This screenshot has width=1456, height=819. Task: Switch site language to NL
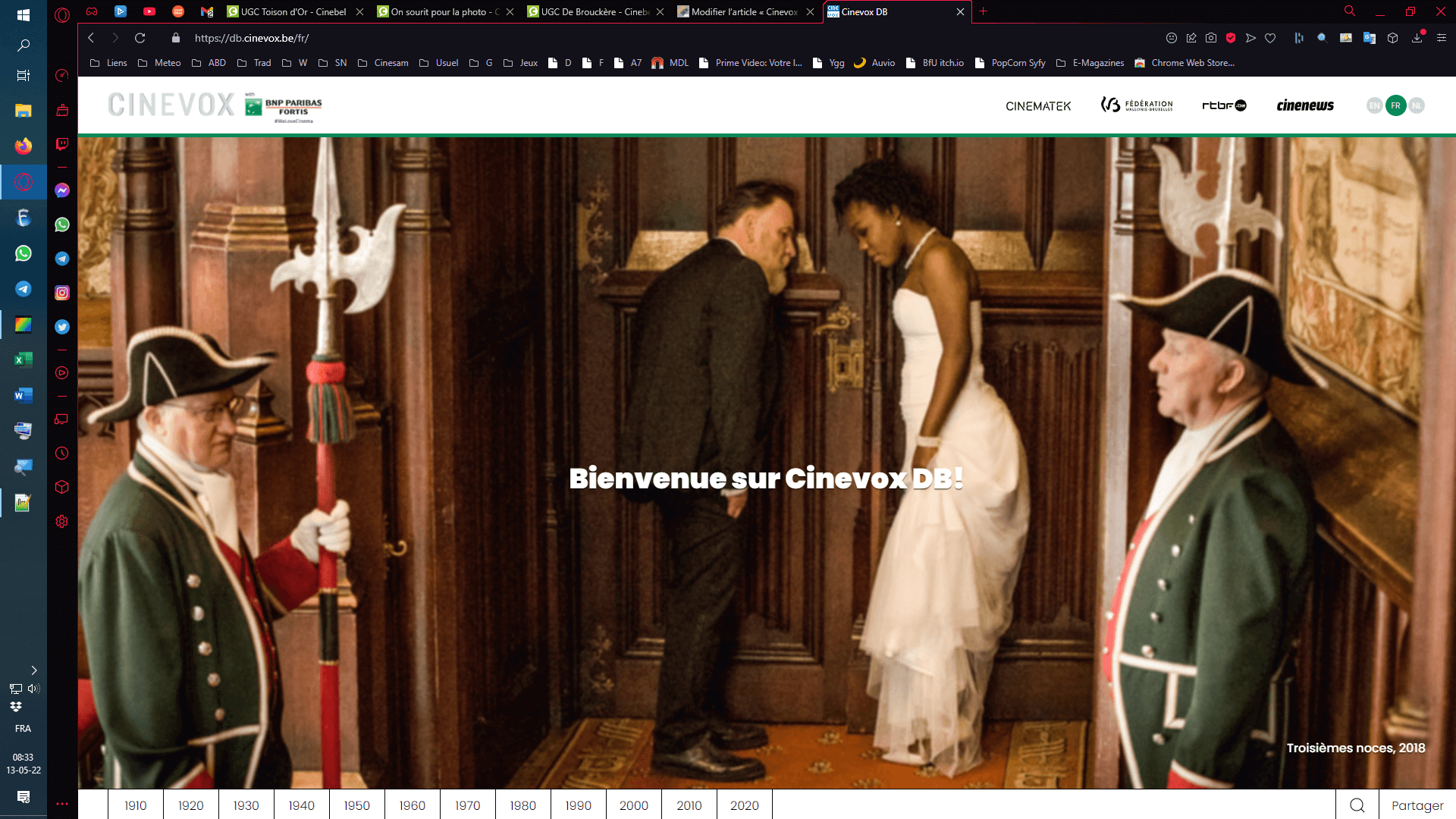[x=1416, y=105]
